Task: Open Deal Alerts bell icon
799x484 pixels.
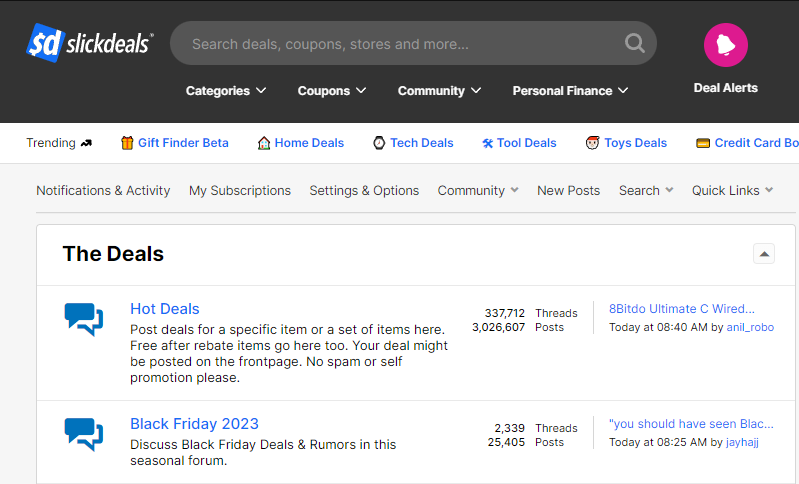Action: point(725,45)
